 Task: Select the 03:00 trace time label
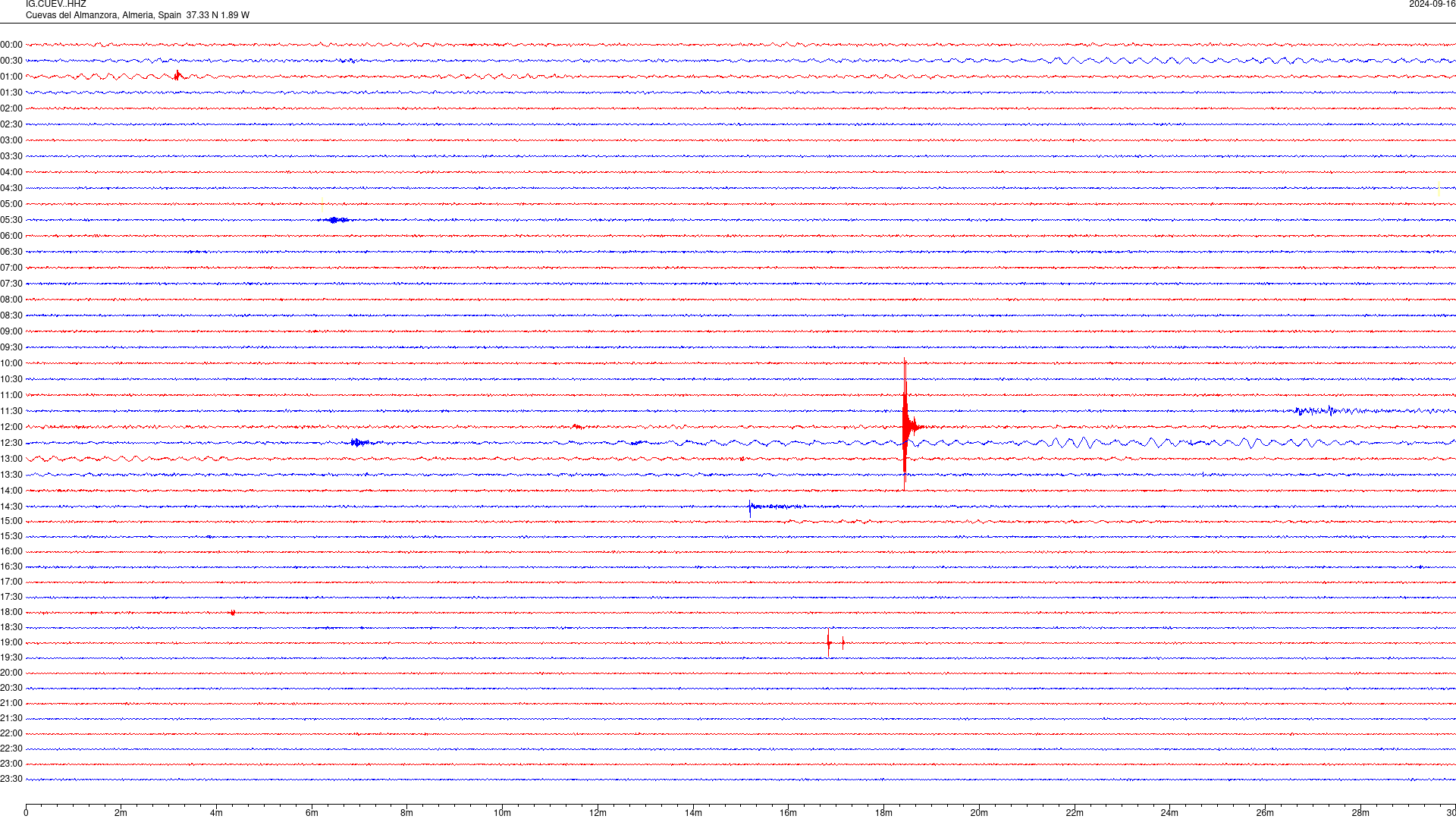[11, 140]
